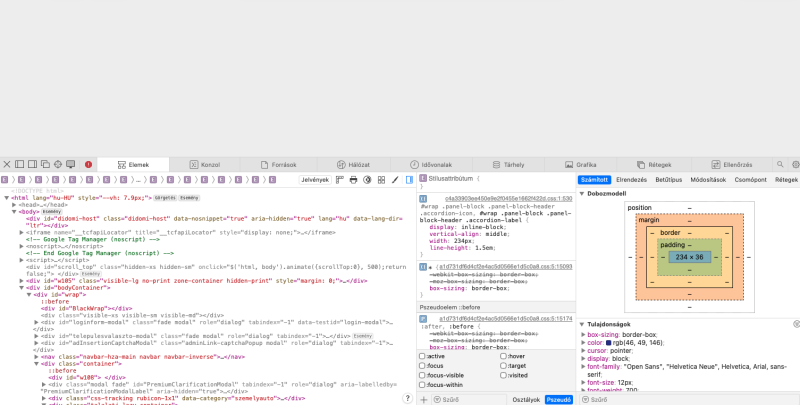800x405 pixels.
Task: Collapse the div id="wrap" node
Action: point(29,295)
